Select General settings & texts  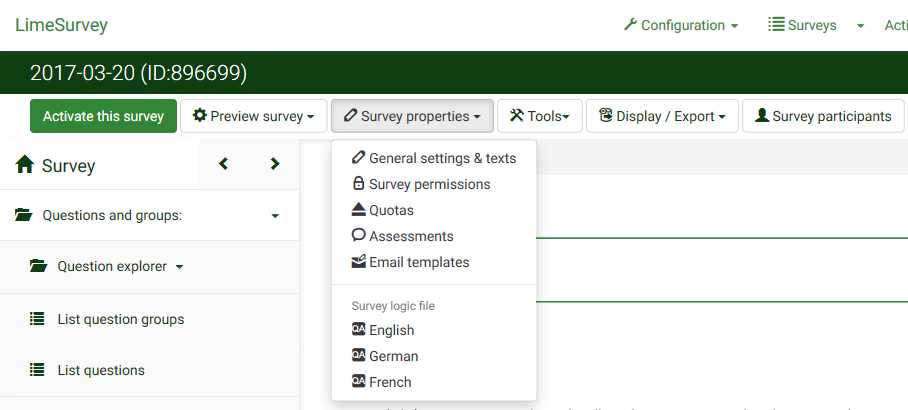[442, 158]
